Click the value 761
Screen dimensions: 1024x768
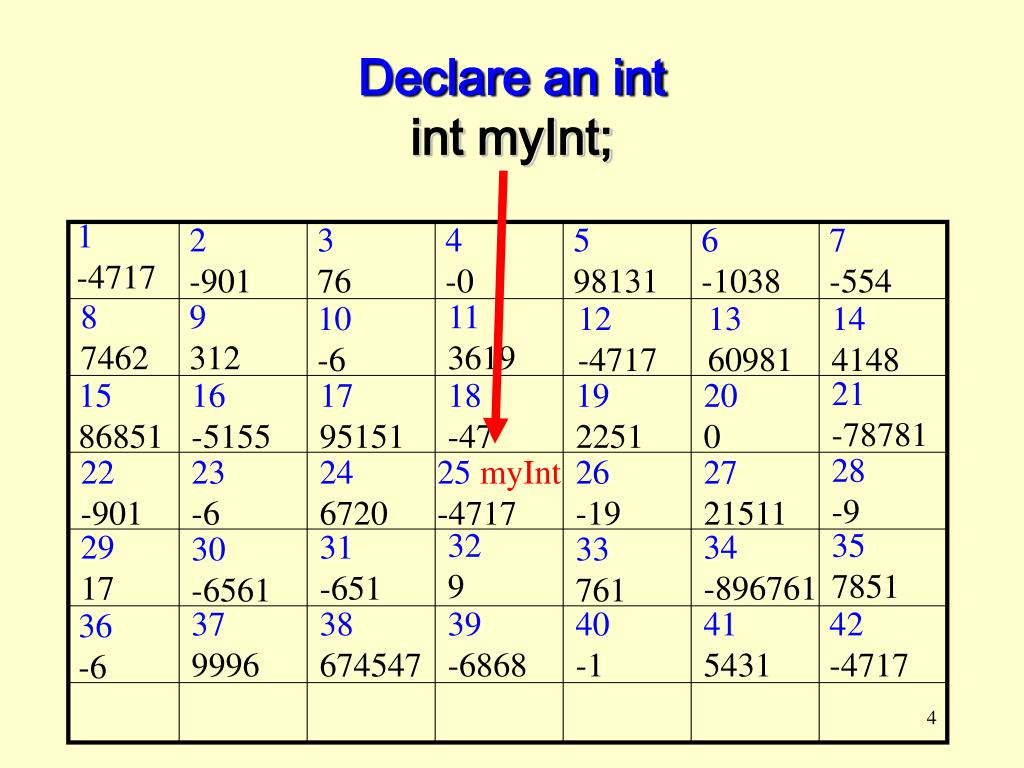pos(600,591)
